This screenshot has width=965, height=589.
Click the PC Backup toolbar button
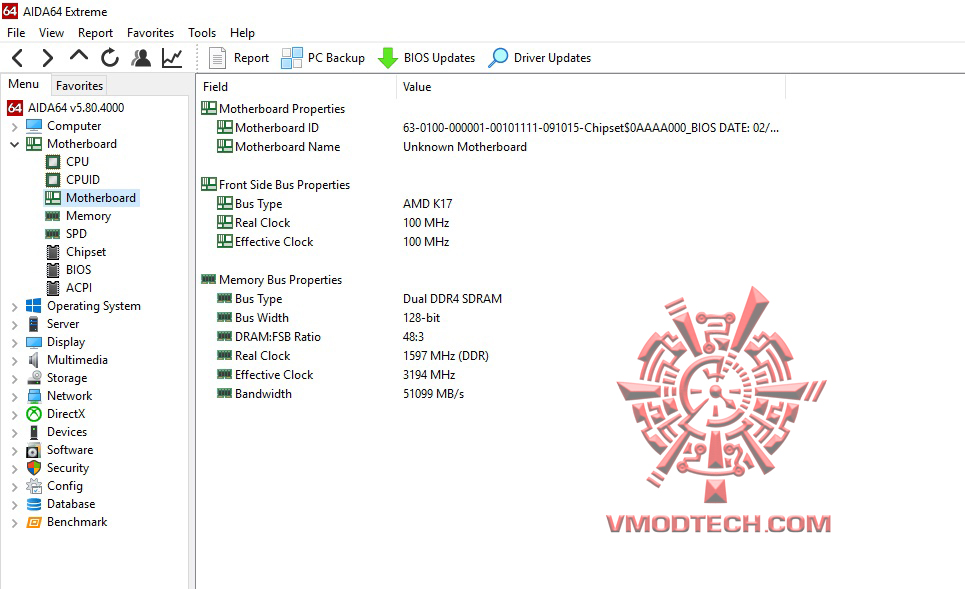click(323, 58)
